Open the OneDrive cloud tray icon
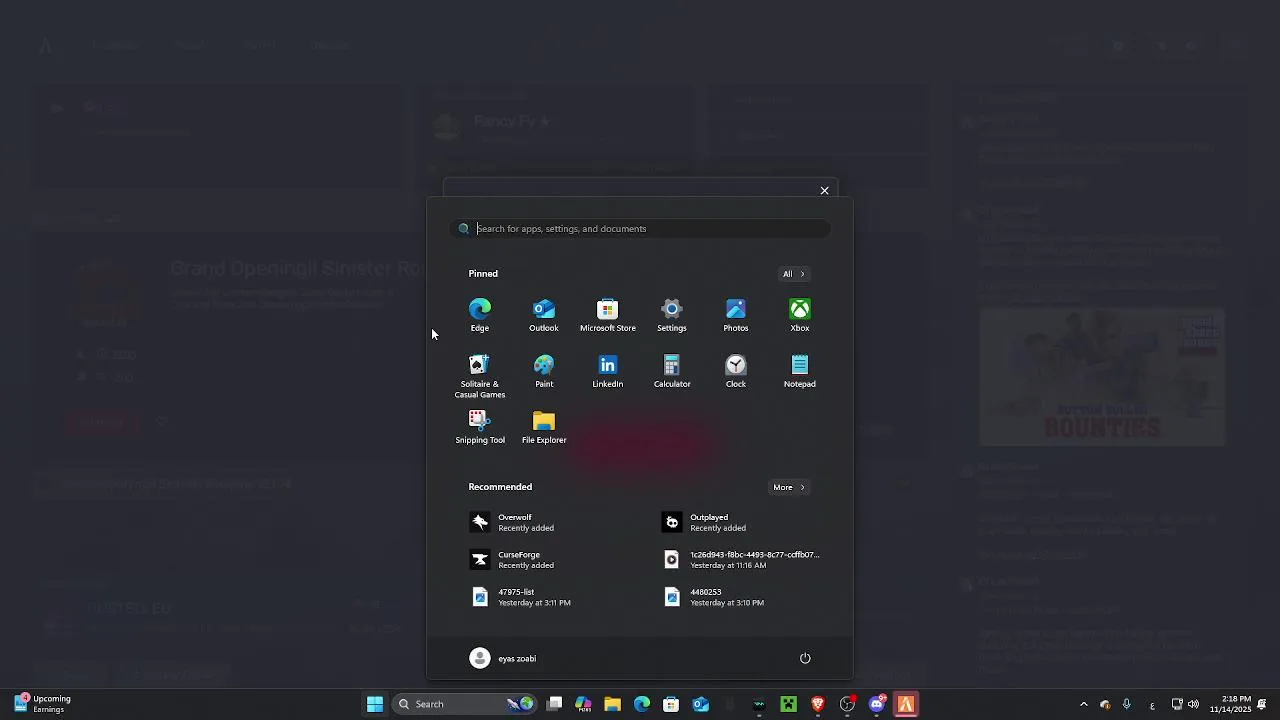The height and width of the screenshot is (720, 1280). [x=1105, y=704]
